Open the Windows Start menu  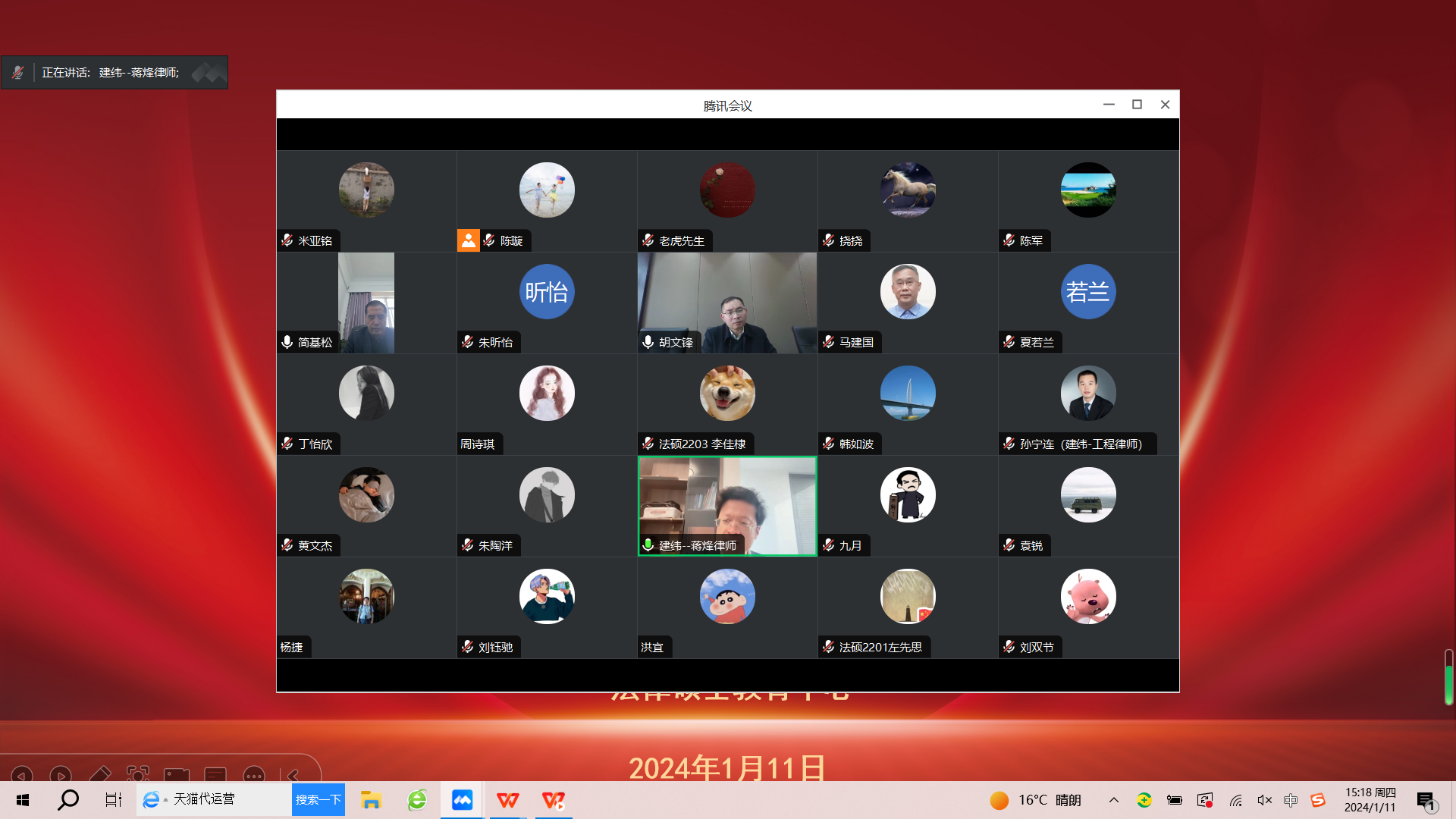pos(23,800)
